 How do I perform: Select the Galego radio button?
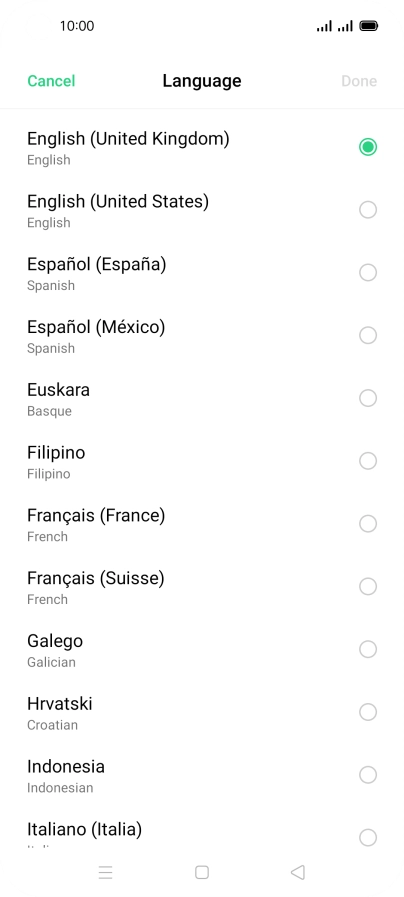(368, 649)
